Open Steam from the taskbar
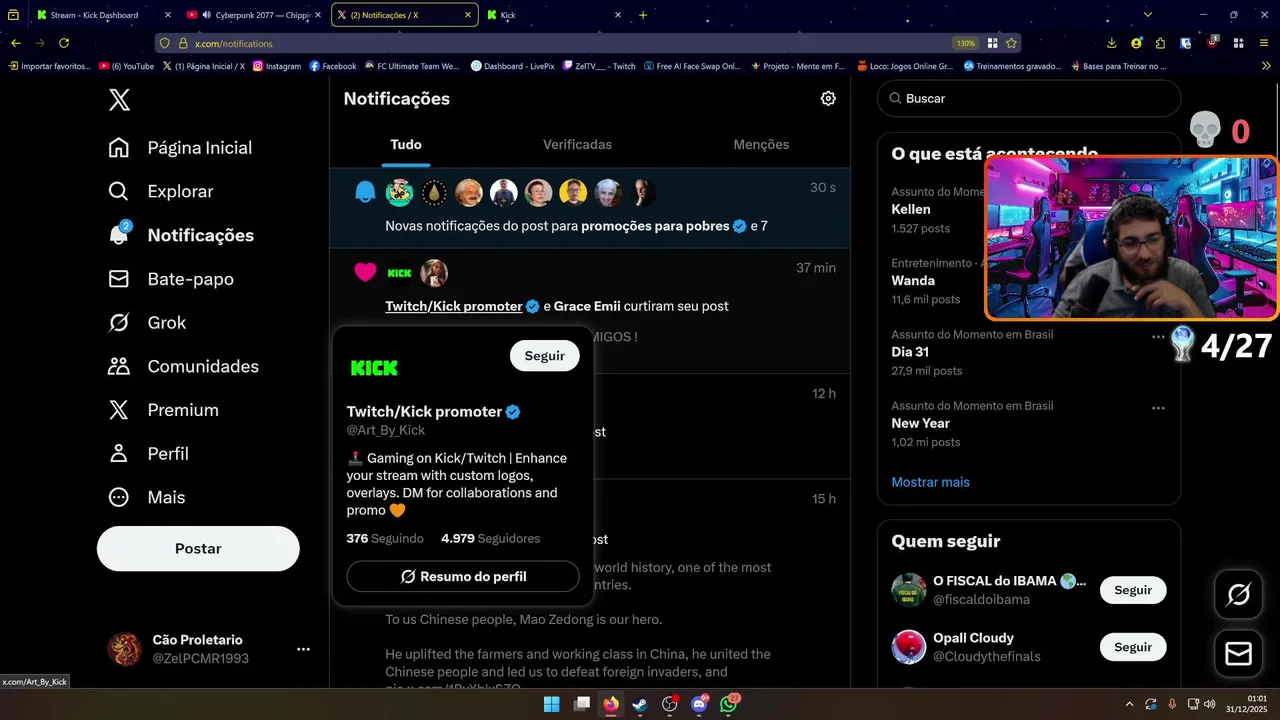 (640, 704)
